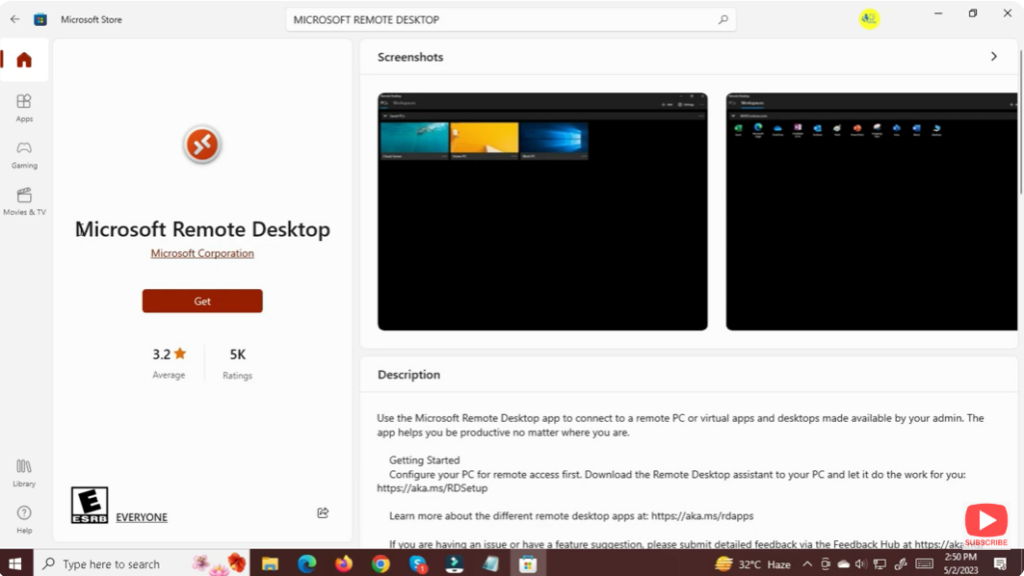The height and width of the screenshot is (576, 1024).
Task: Open the Help icon in sidebar
Action: (x=24, y=518)
